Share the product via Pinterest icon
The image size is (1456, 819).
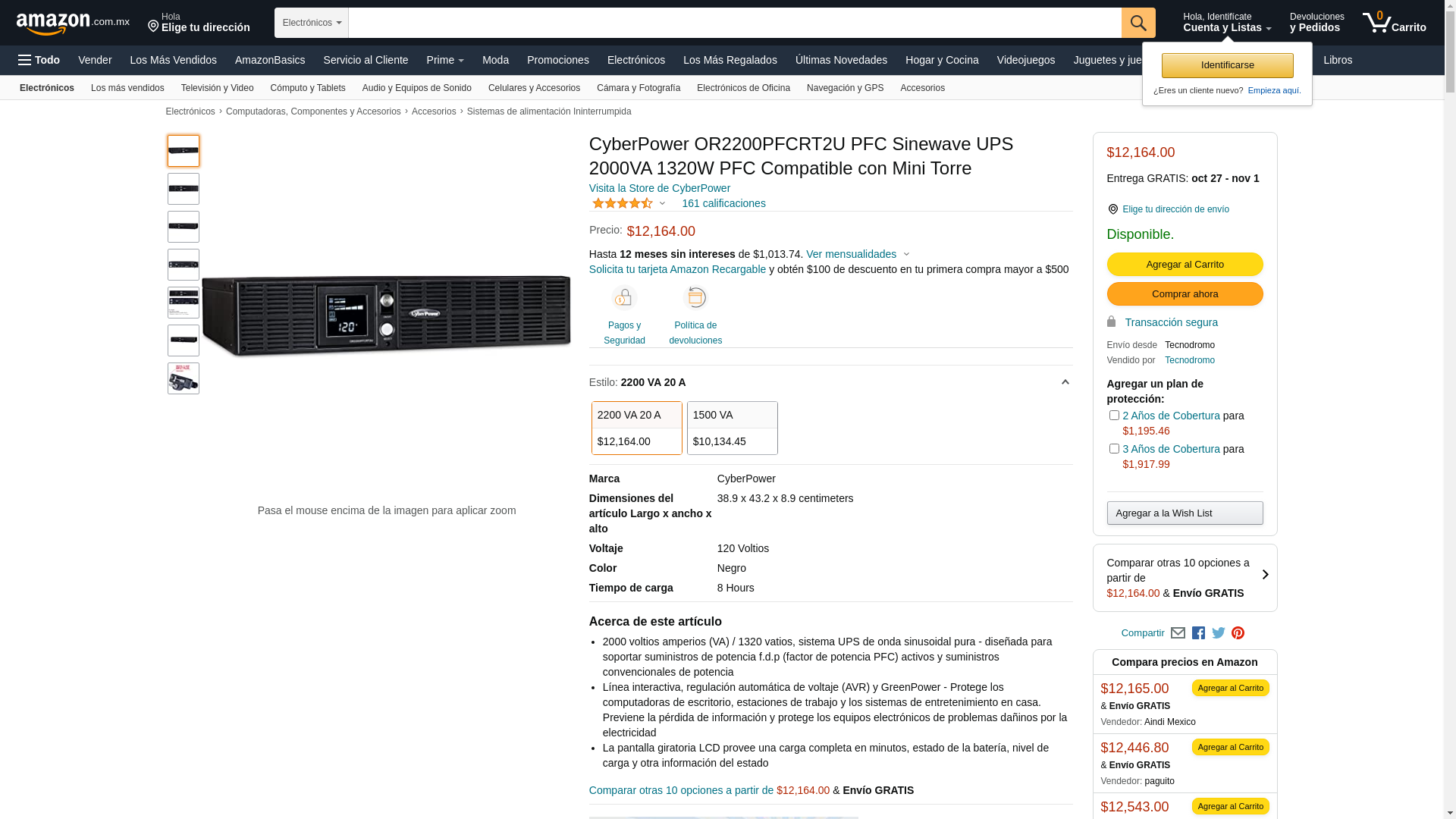(x=1238, y=633)
